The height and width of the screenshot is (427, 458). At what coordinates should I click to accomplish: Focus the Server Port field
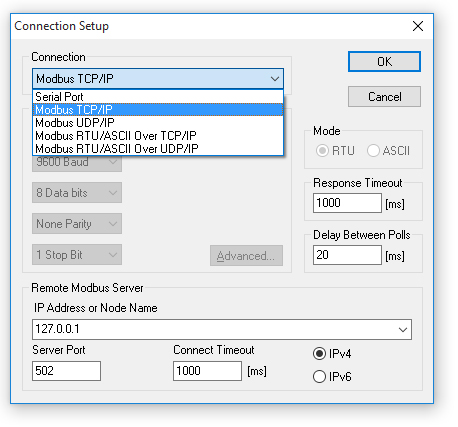click(x=66, y=371)
